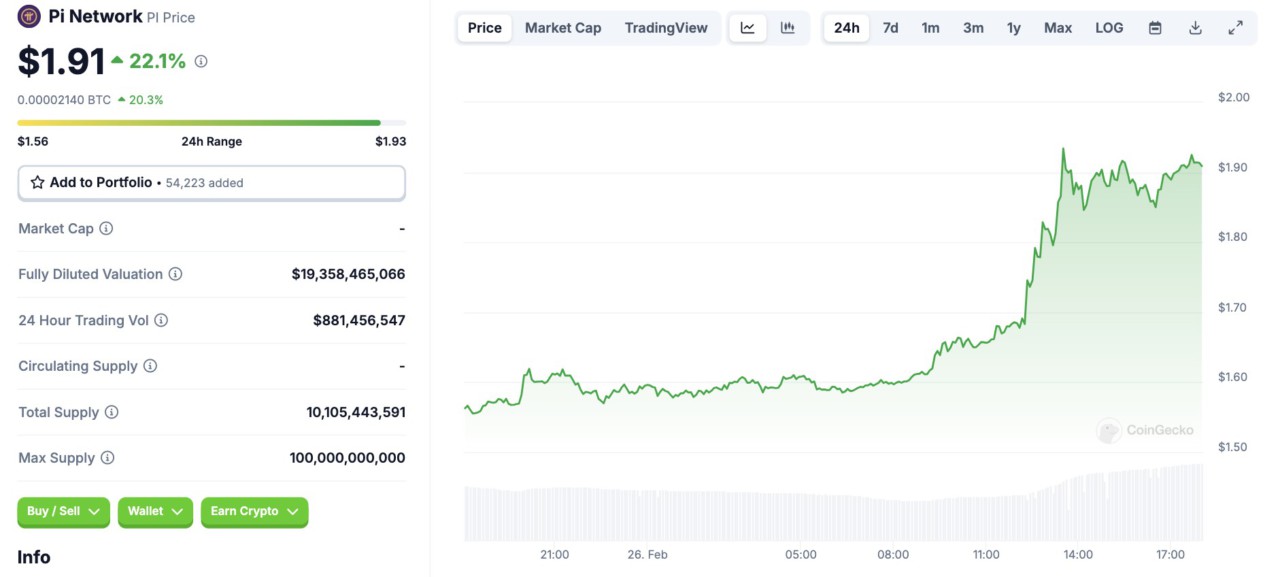Click Add to Portfolio
This screenshot has height=577, width=1280.
click(103, 182)
